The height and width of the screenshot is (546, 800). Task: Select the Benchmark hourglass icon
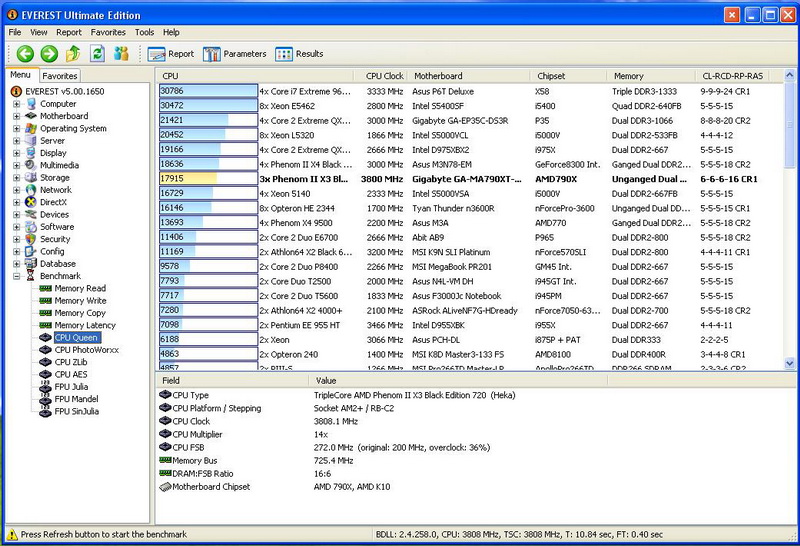pyautogui.click(x=31, y=276)
